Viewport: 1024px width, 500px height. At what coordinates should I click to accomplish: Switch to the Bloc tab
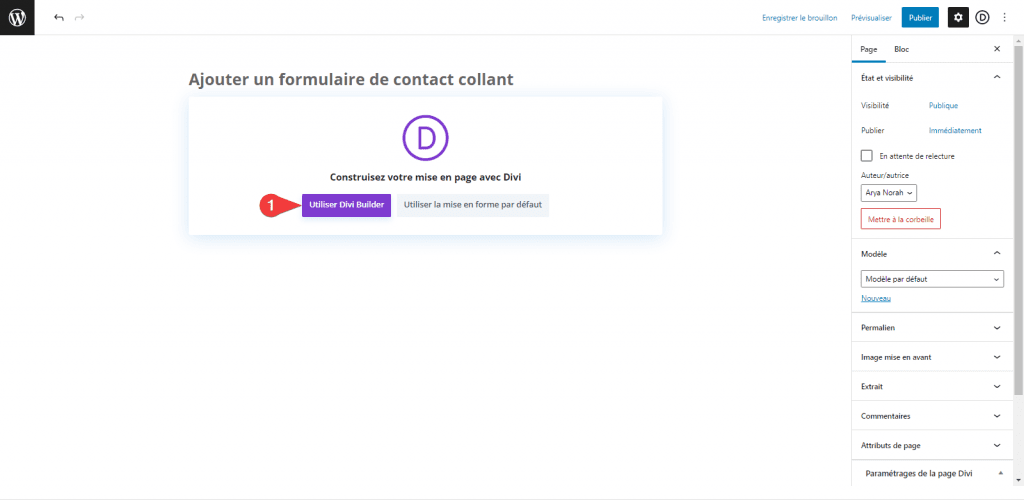point(901,49)
